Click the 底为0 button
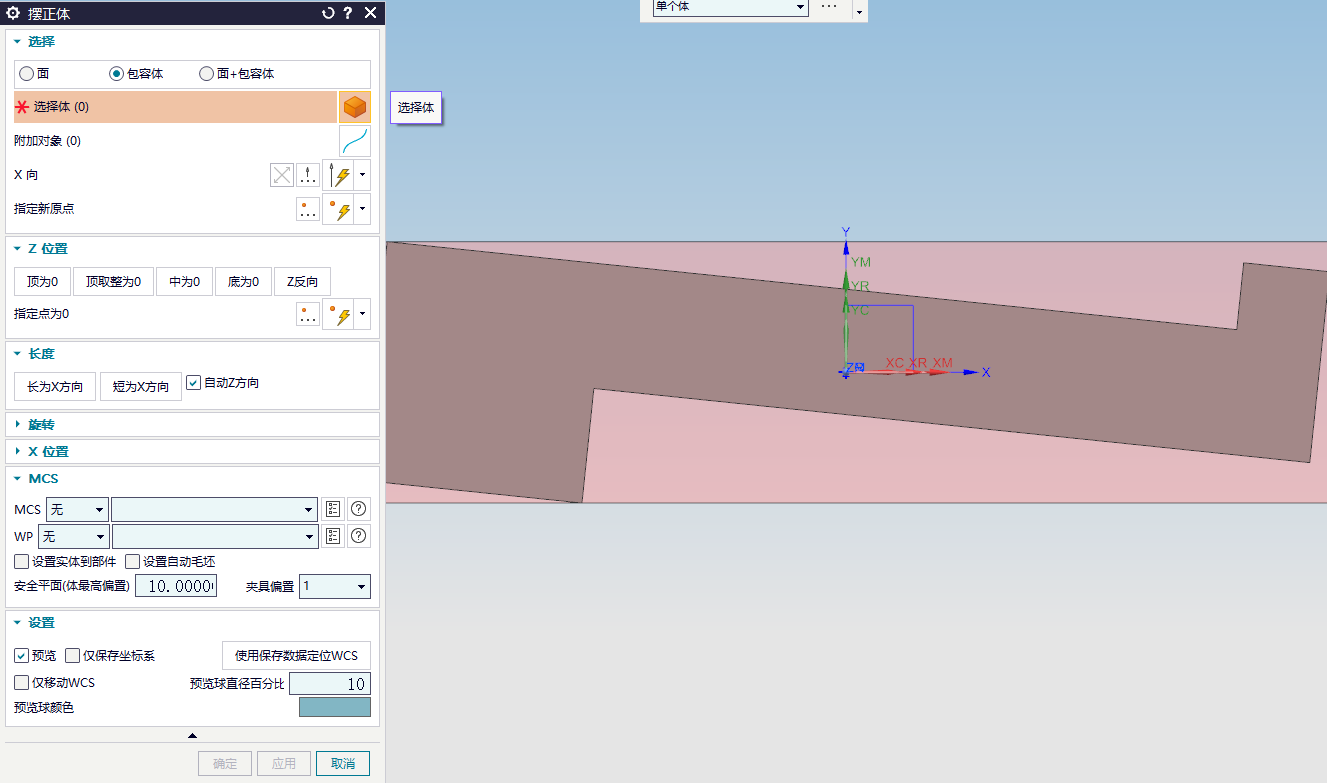 (x=243, y=282)
